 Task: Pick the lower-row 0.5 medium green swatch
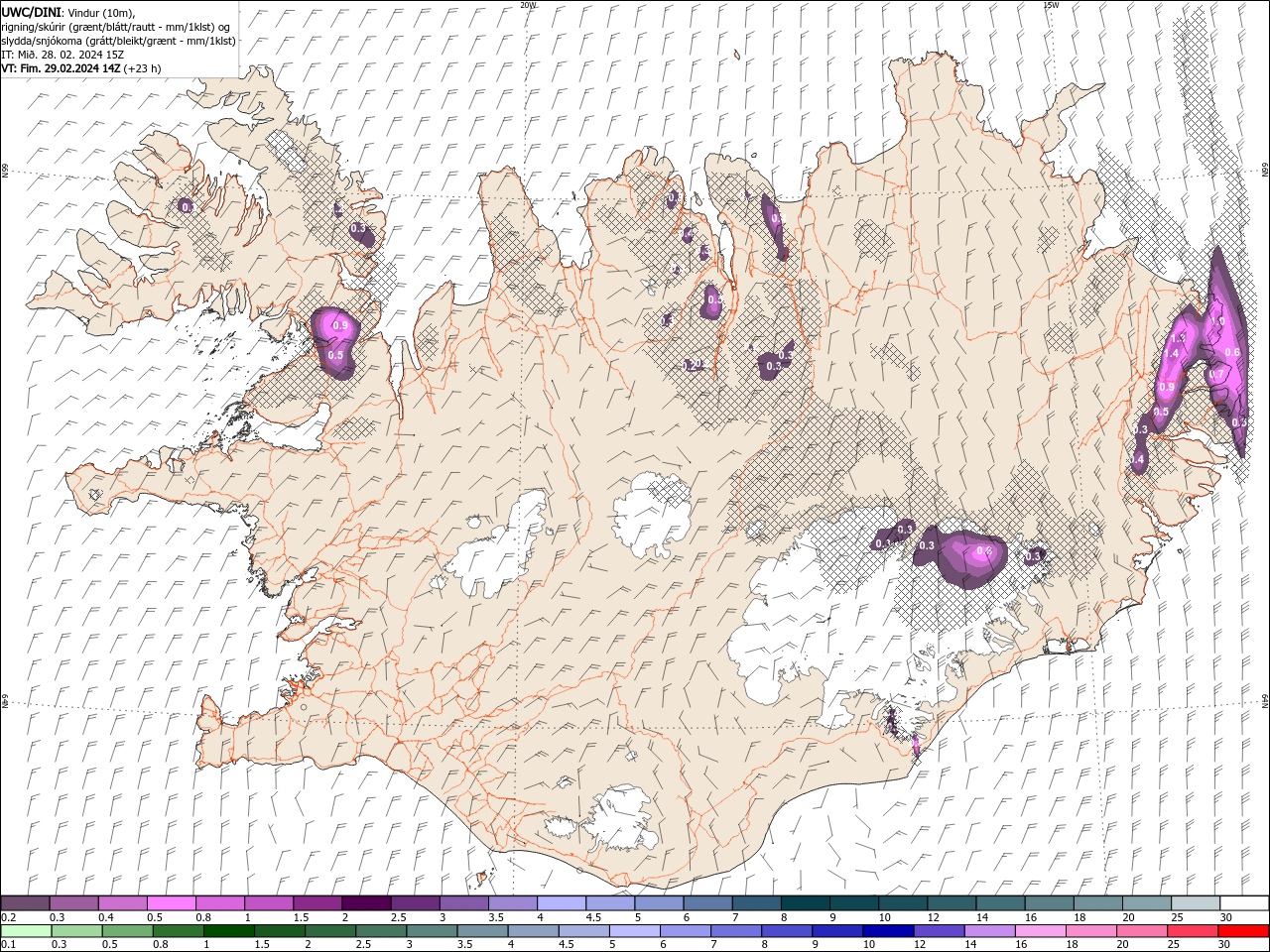tap(127, 931)
